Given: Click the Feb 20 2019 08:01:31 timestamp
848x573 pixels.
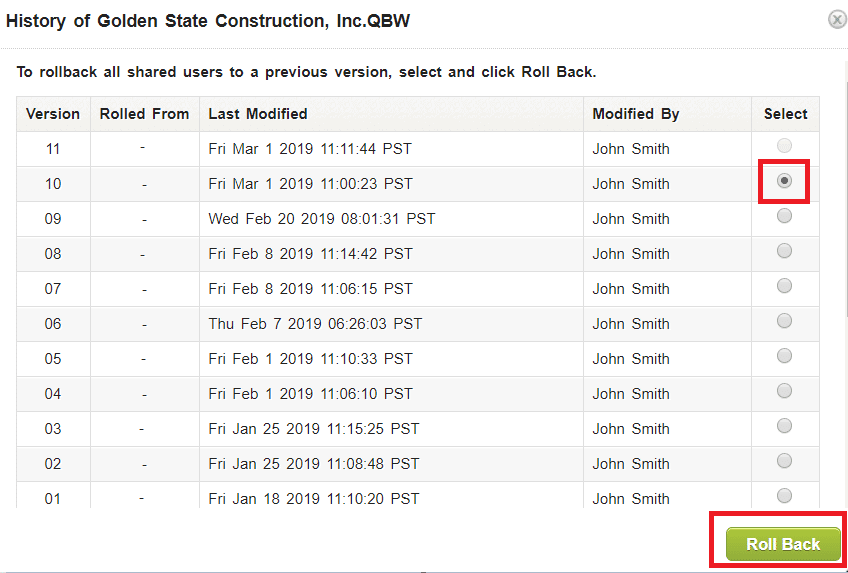Looking at the screenshot, I should 322,219.
